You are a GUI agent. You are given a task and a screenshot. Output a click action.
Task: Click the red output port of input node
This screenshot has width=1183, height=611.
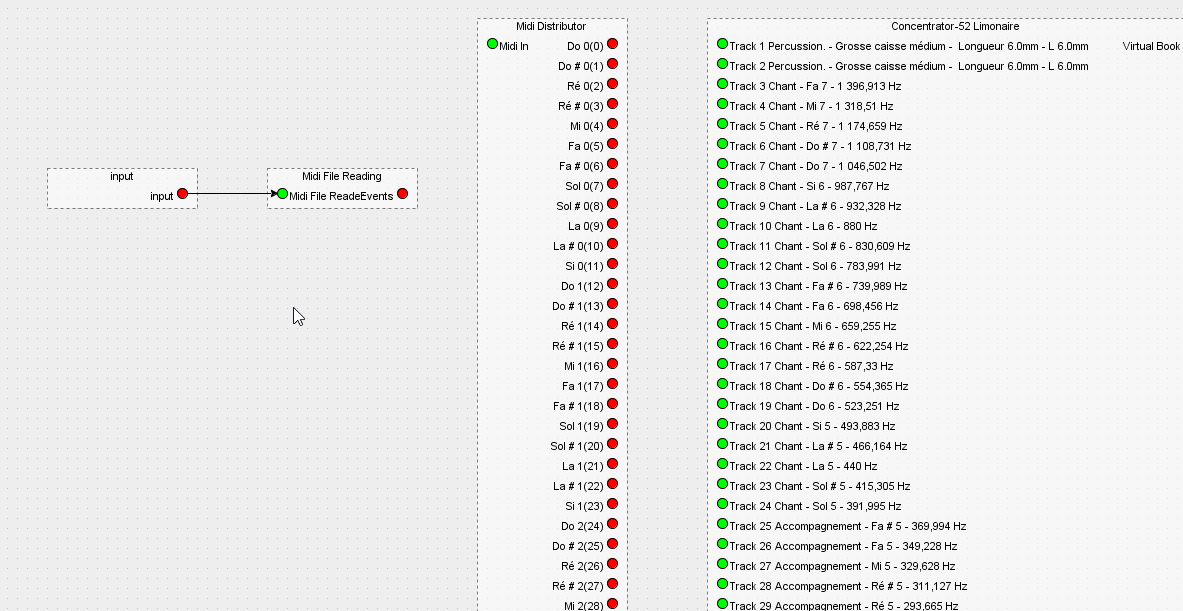[182, 194]
